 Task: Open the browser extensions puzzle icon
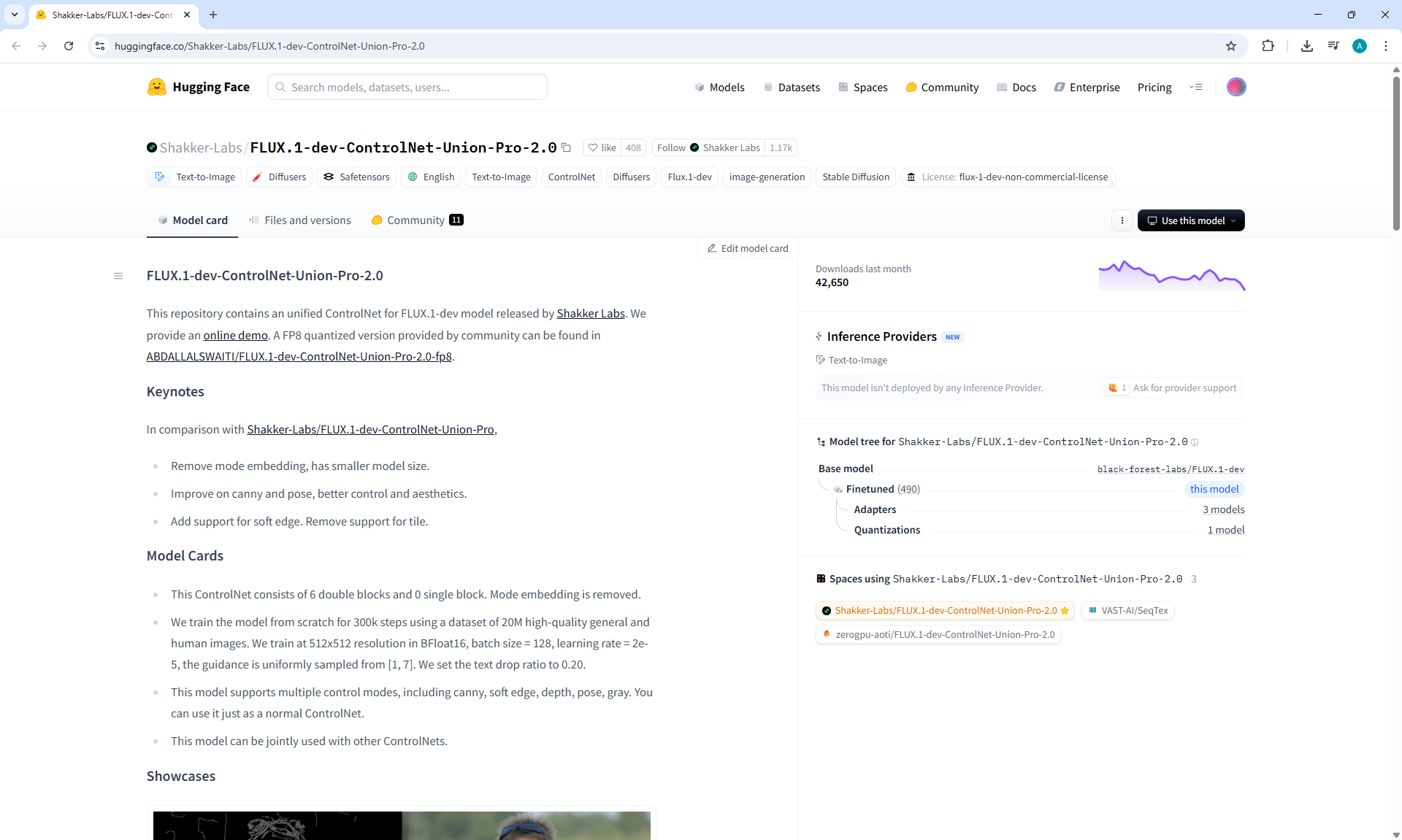[1268, 46]
